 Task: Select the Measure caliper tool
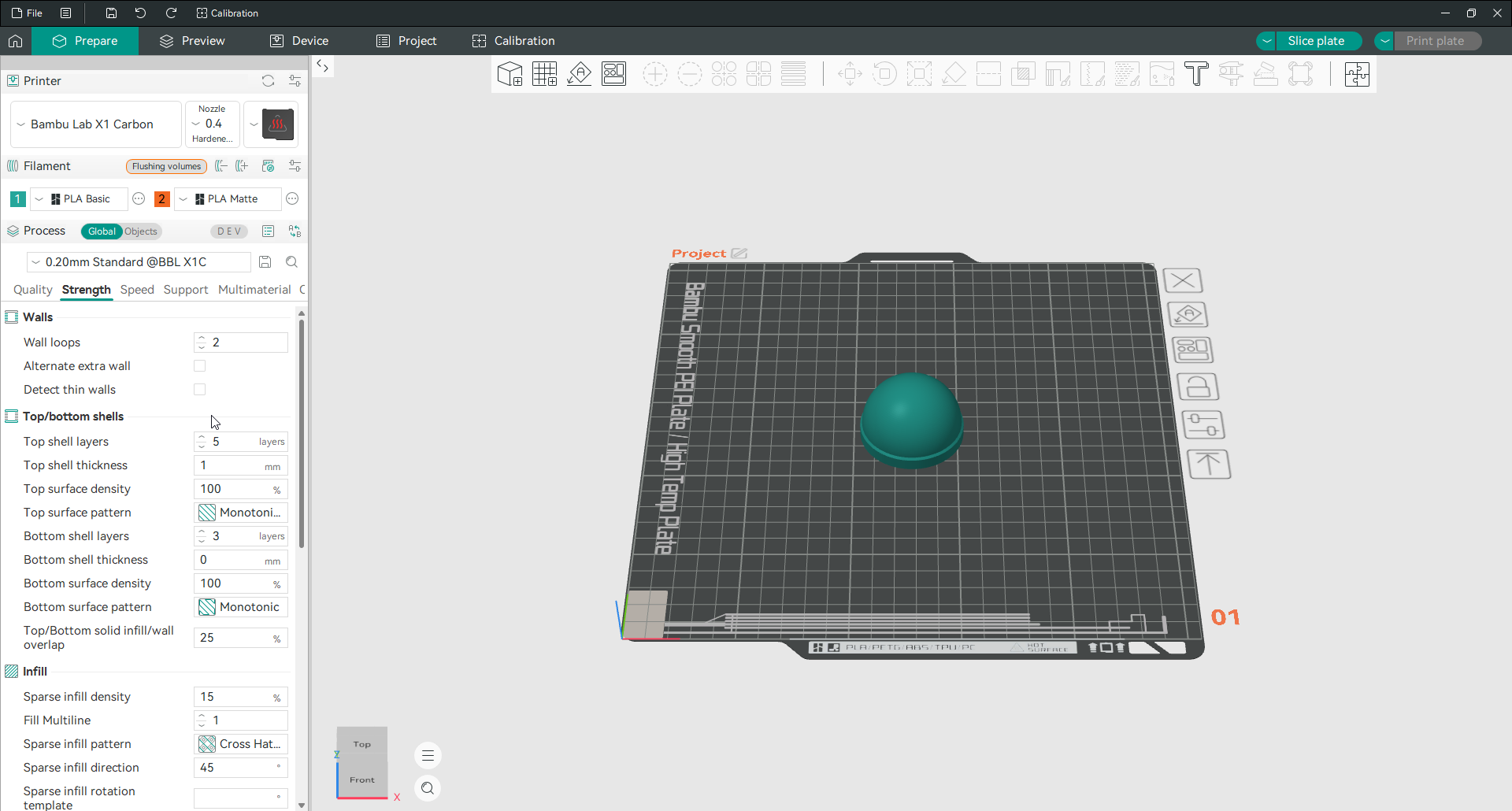(x=1231, y=74)
